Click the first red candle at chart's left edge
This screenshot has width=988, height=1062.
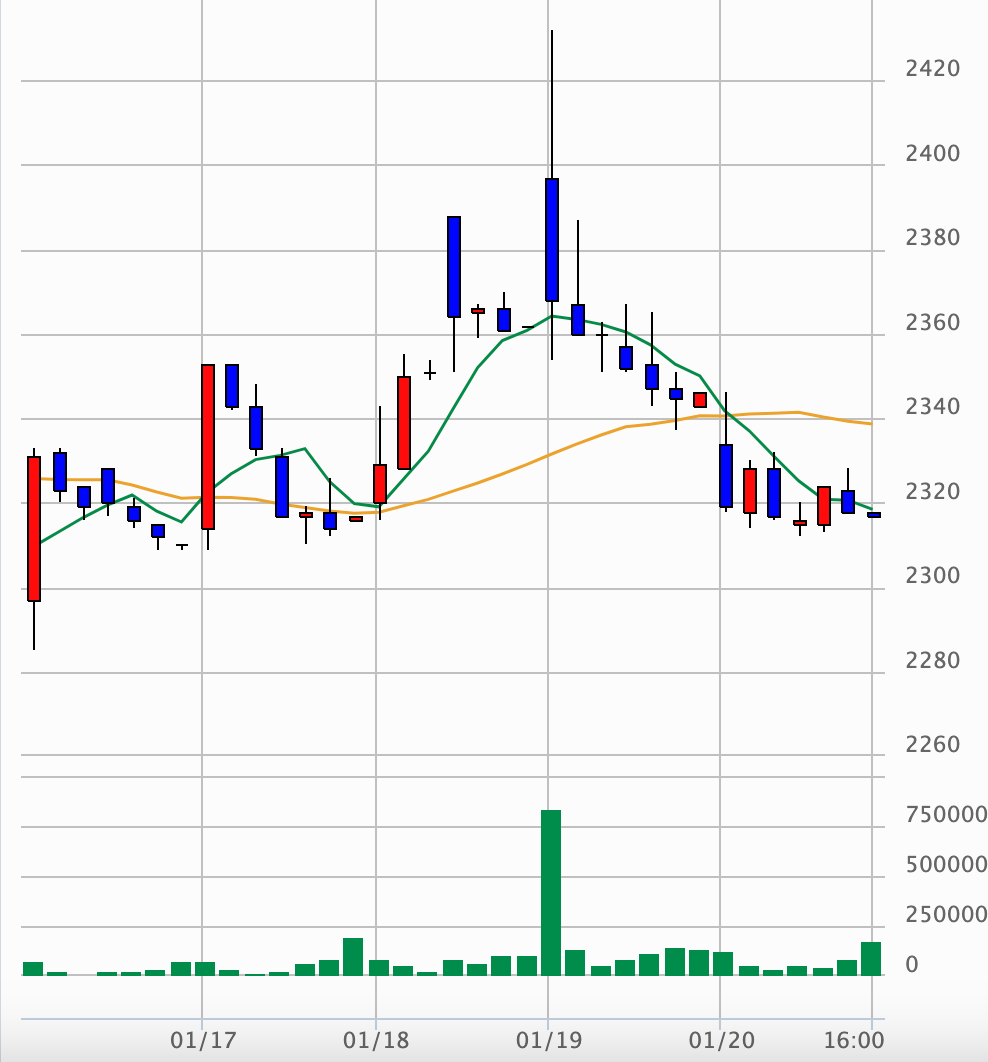[x=34, y=528]
